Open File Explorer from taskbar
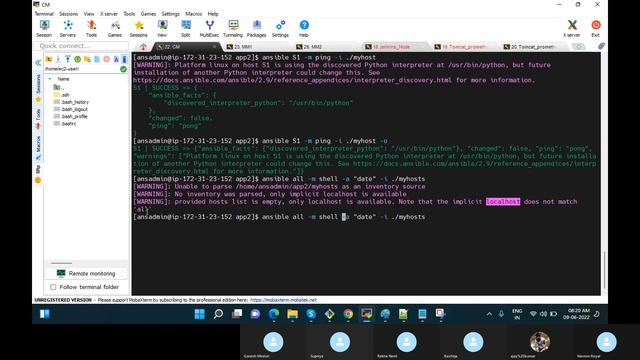The height and width of the screenshot is (360, 640). (x=292, y=314)
